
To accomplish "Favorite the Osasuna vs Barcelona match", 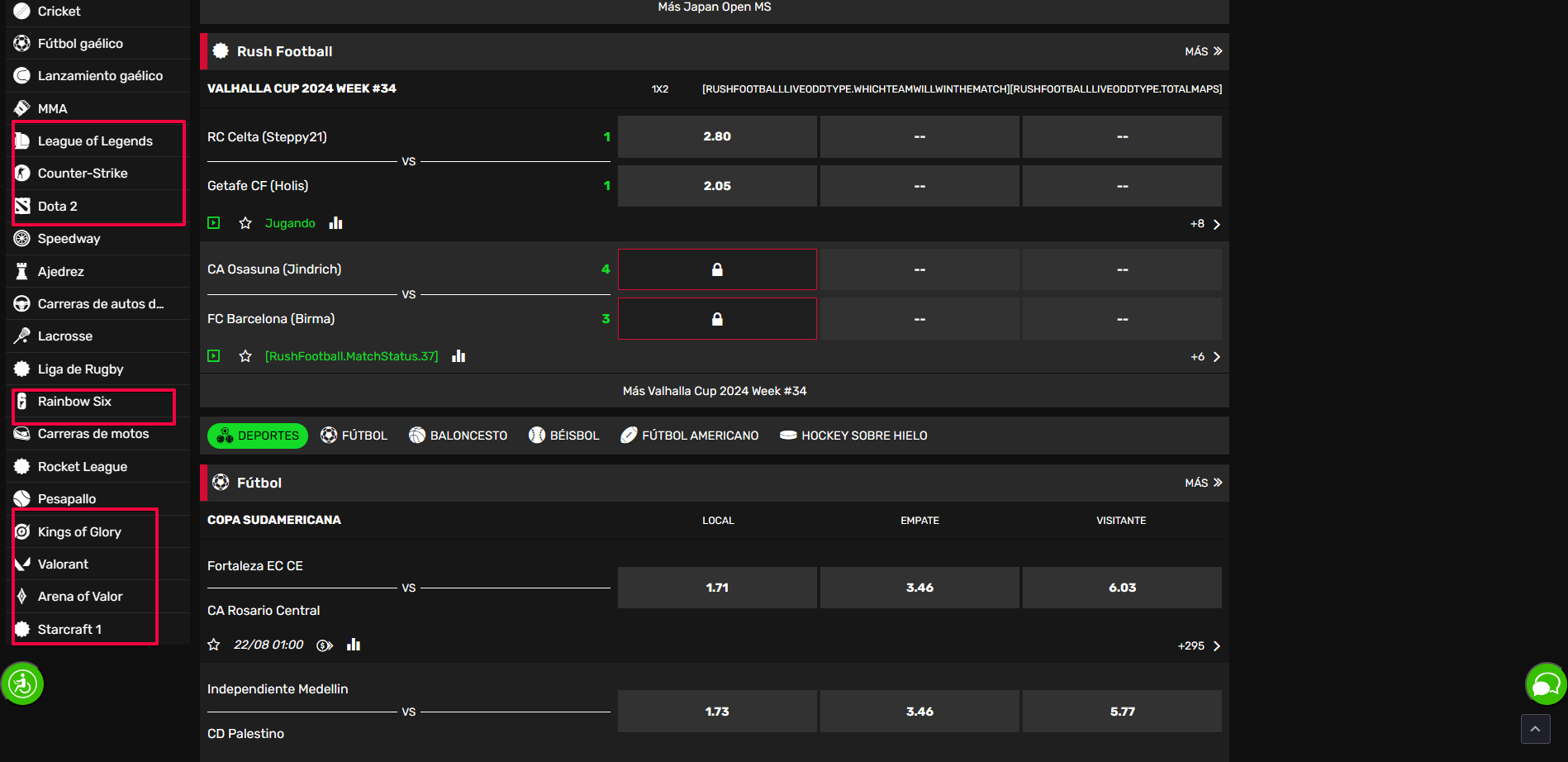I will tap(245, 356).
